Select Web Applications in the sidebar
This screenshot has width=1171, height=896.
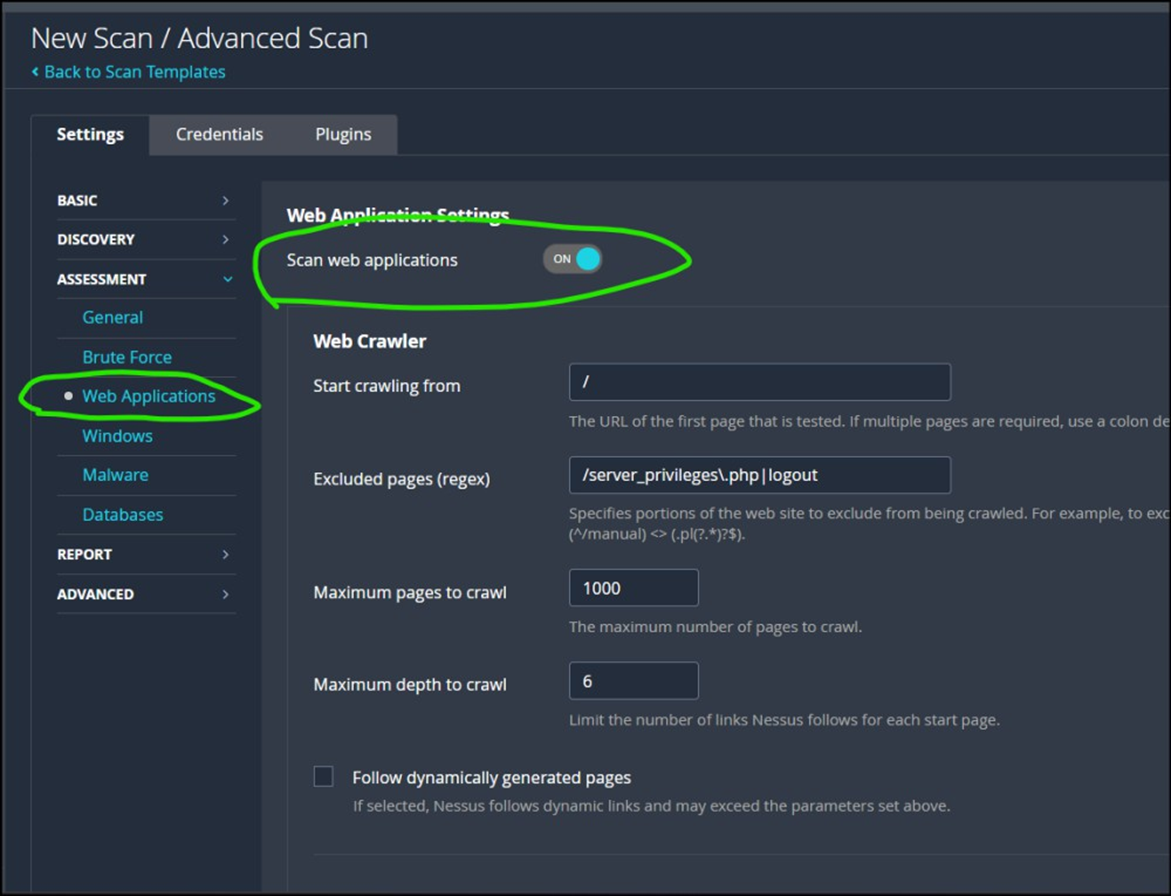(149, 396)
